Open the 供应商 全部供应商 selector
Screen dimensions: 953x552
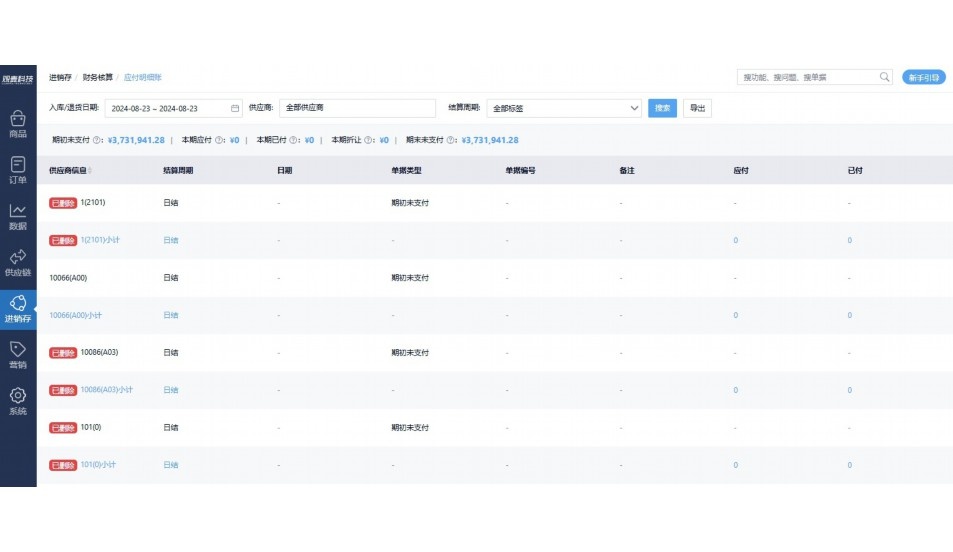tap(357, 108)
